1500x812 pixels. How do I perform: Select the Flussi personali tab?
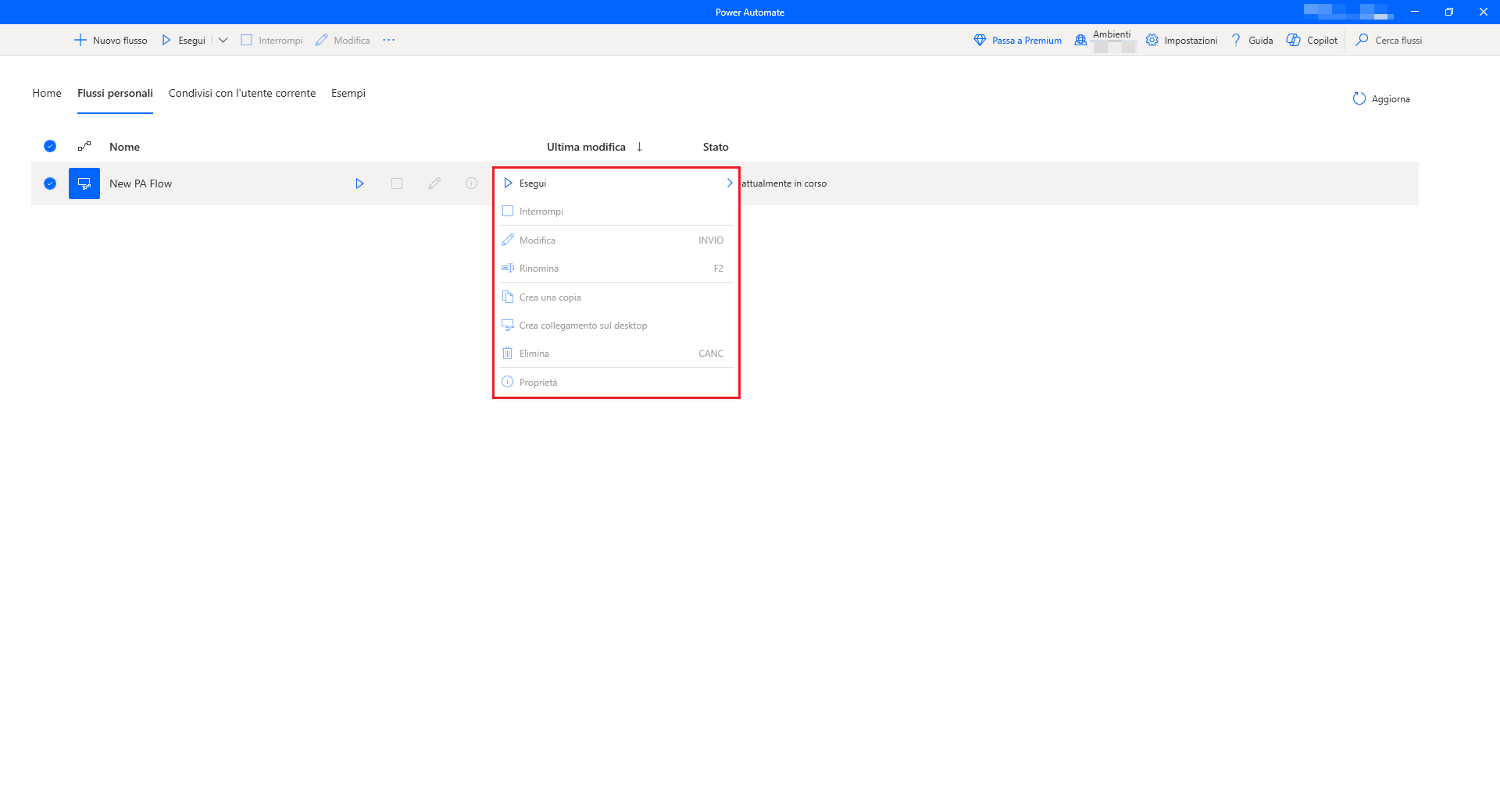pos(115,93)
